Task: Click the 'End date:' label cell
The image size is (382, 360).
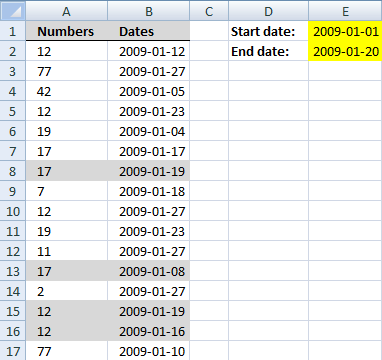Action: [x=268, y=51]
